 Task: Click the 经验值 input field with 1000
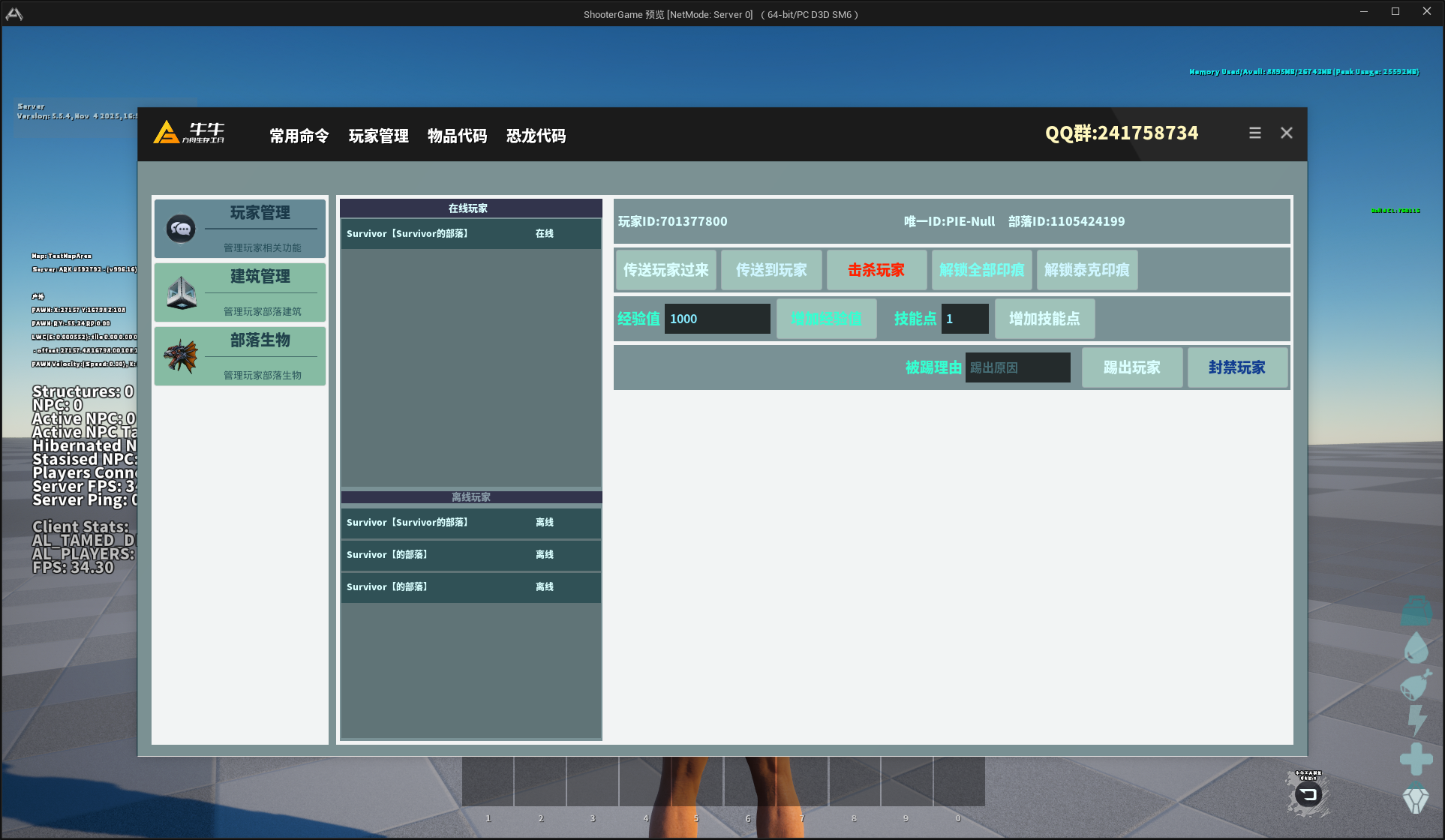tap(716, 319)
